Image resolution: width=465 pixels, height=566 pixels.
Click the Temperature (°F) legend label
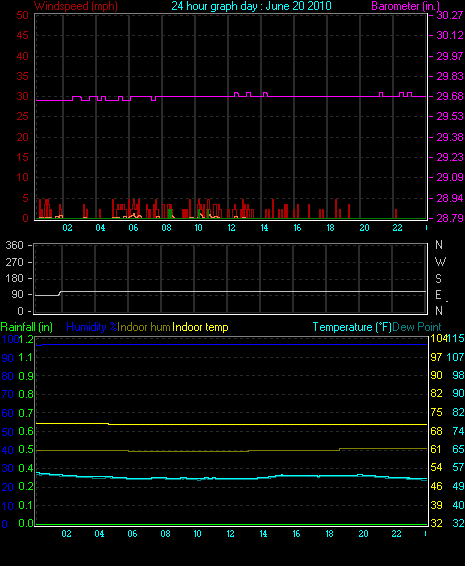[x=352, y=327]
